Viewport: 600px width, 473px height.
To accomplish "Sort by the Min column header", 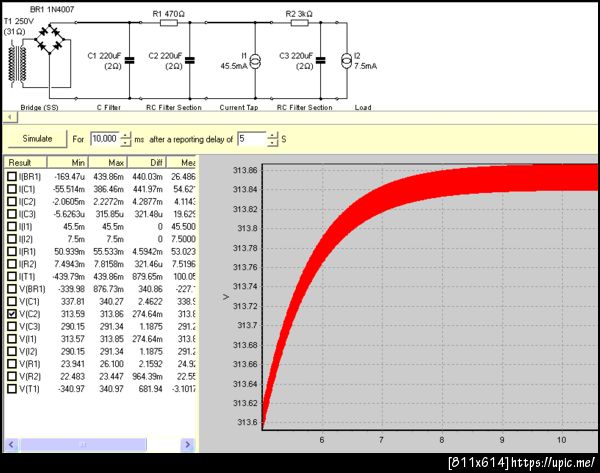I will click(x=68, y=162).
